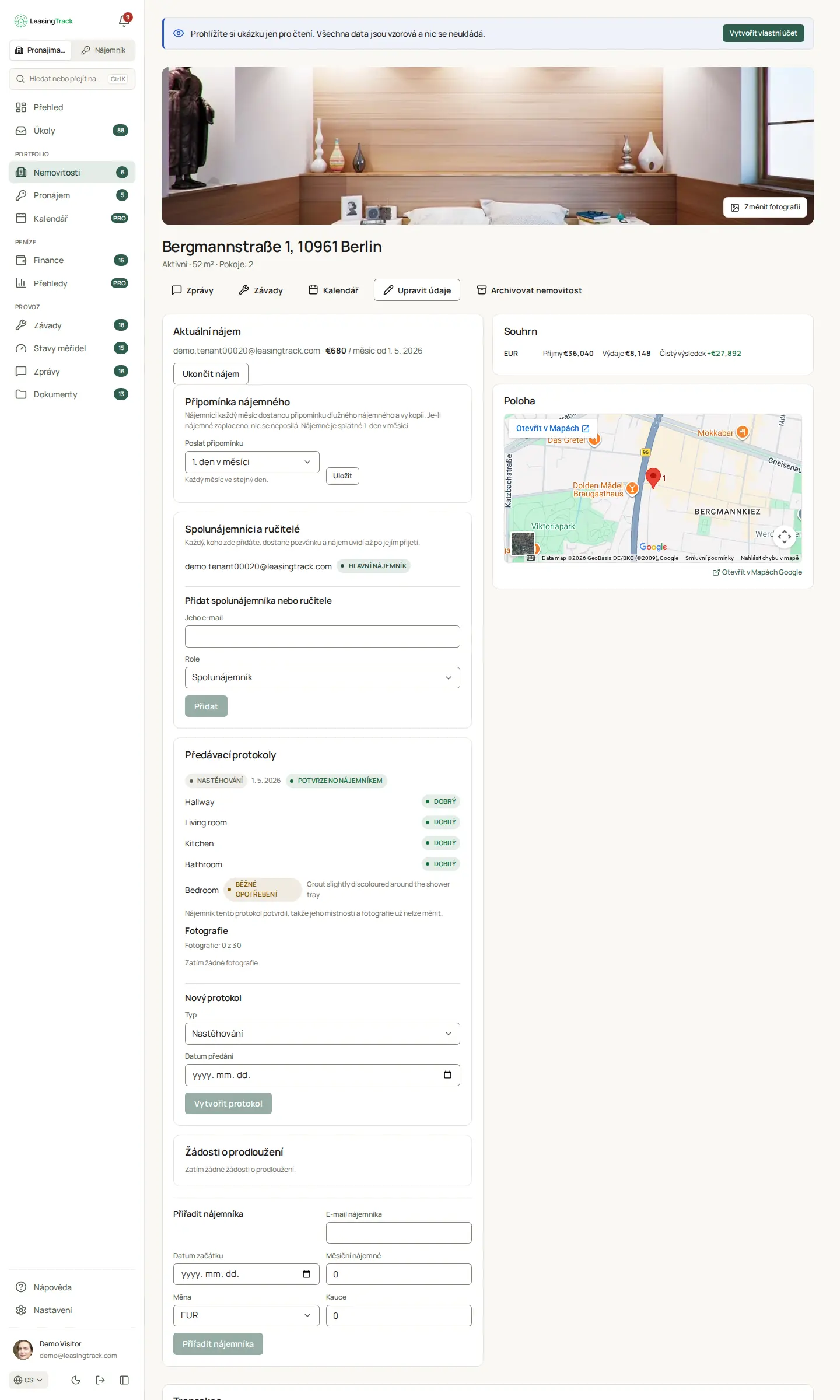This screenshot has height=1400, width=840.
Task: Toggle dark mode moon icon
Action: click(x=76, y=1380)
